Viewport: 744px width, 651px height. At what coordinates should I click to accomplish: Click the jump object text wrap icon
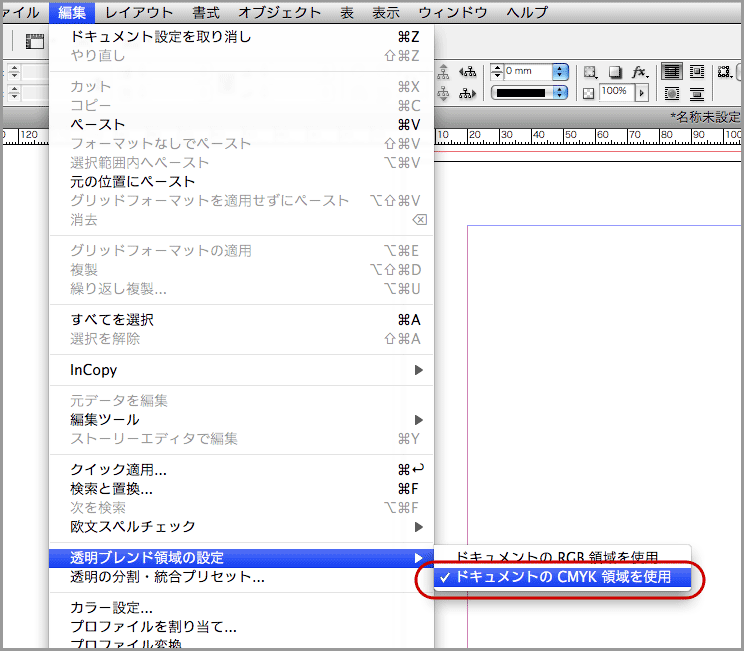click(x=697, y=93)
